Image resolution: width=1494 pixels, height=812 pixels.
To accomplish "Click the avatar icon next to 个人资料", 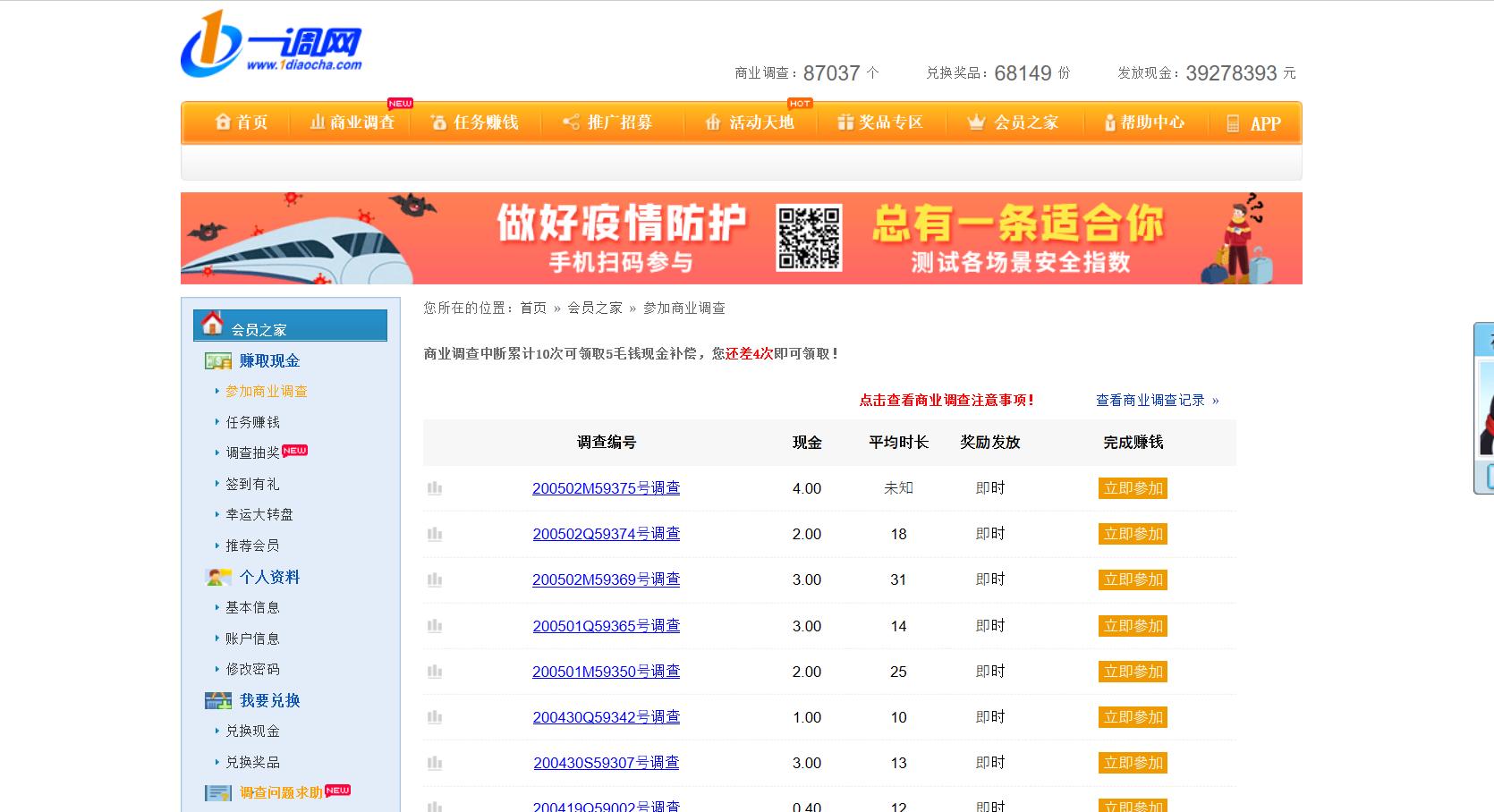I will [216, 577].
